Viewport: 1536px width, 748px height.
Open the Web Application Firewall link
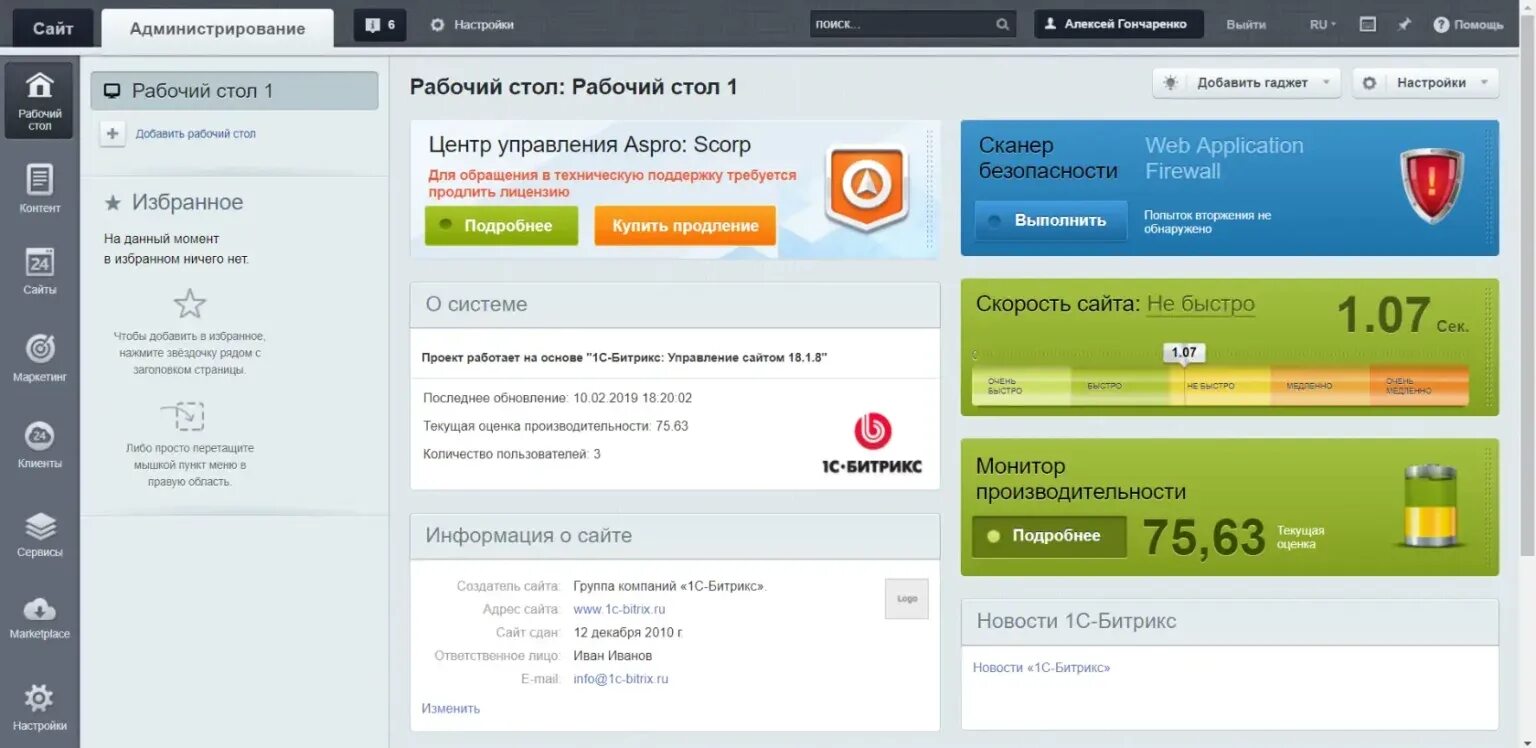[x=1224, y=158]
